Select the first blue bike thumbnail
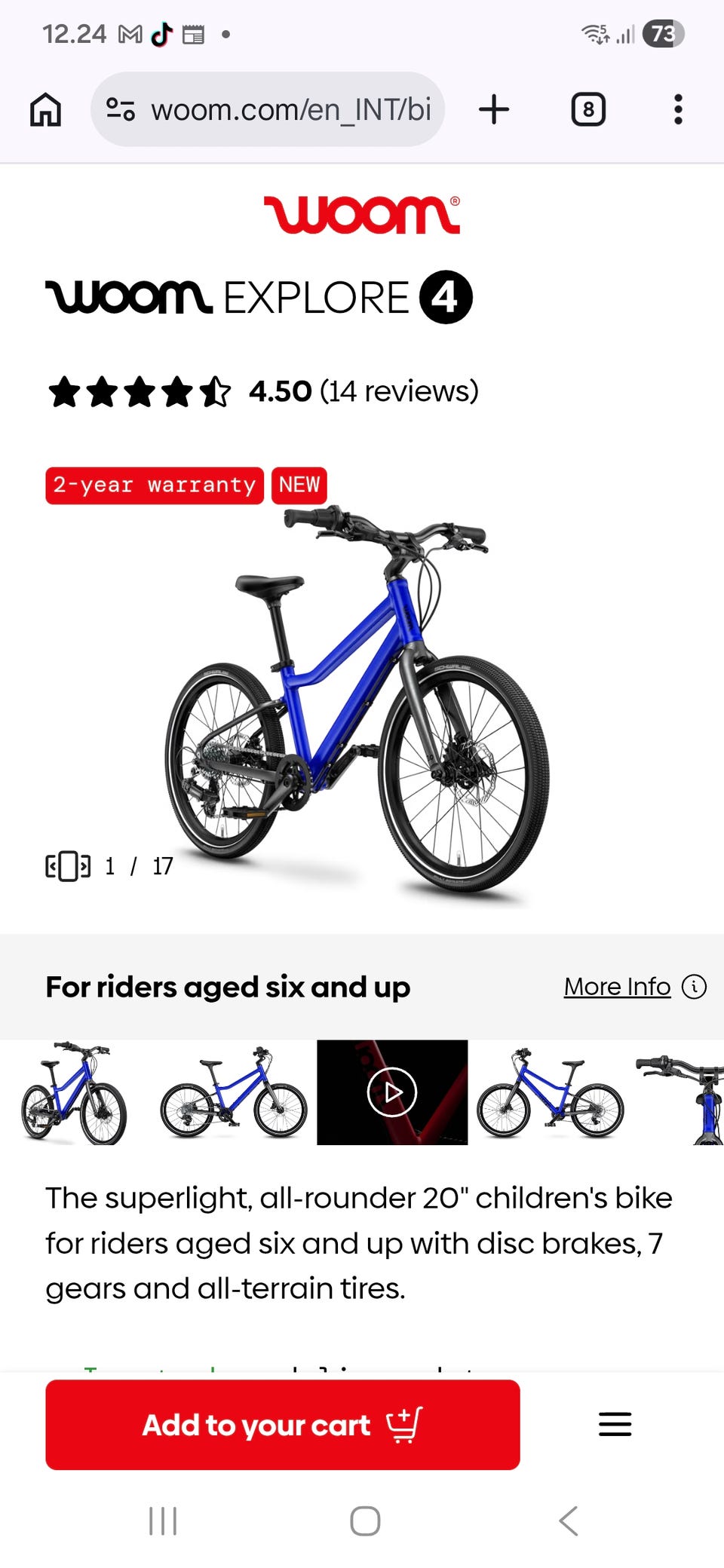Image resolution: width=724 pixels, height=1568 pixels. click(75, 1092)
